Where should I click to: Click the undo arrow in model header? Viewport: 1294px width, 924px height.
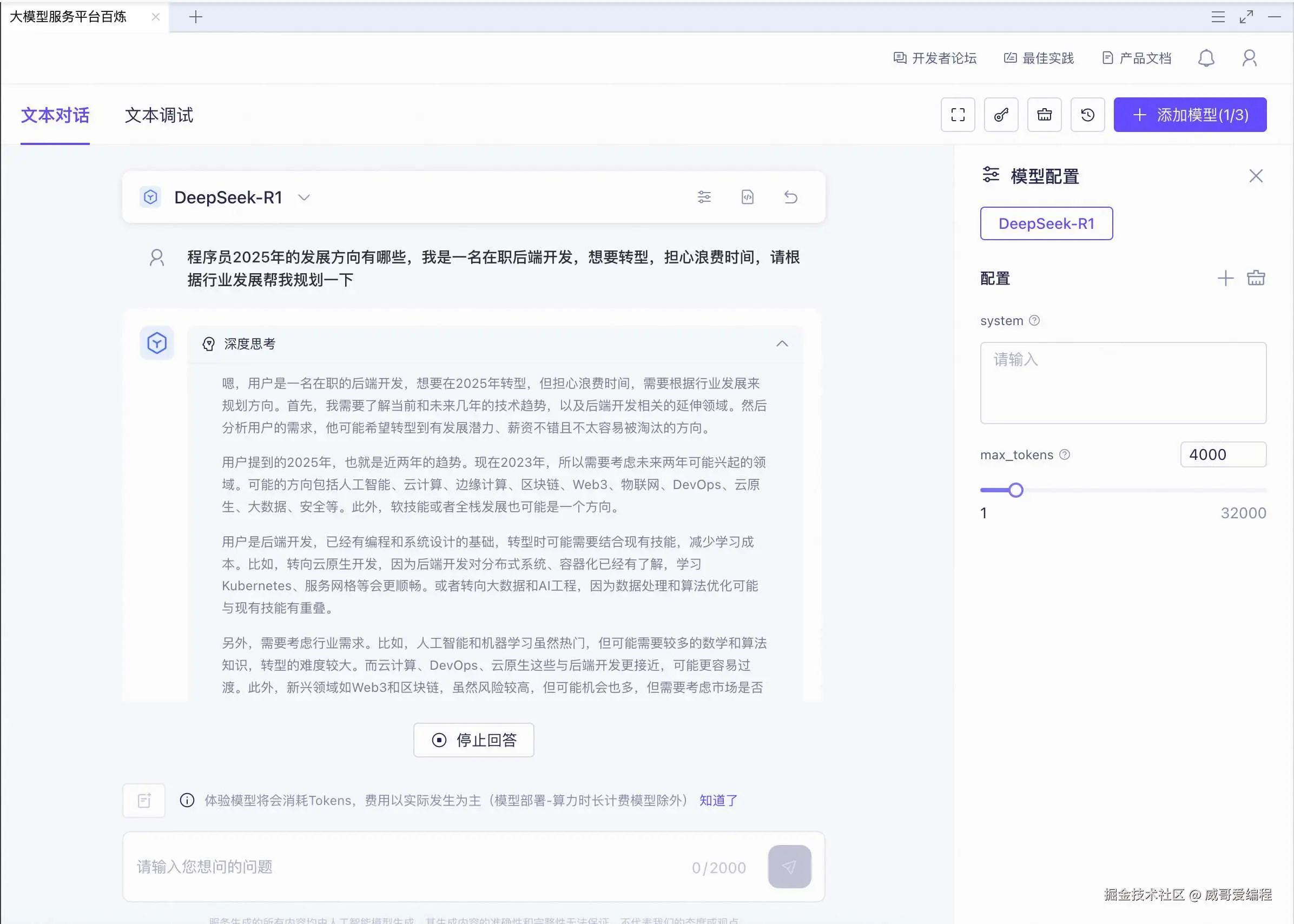point(790,197)
